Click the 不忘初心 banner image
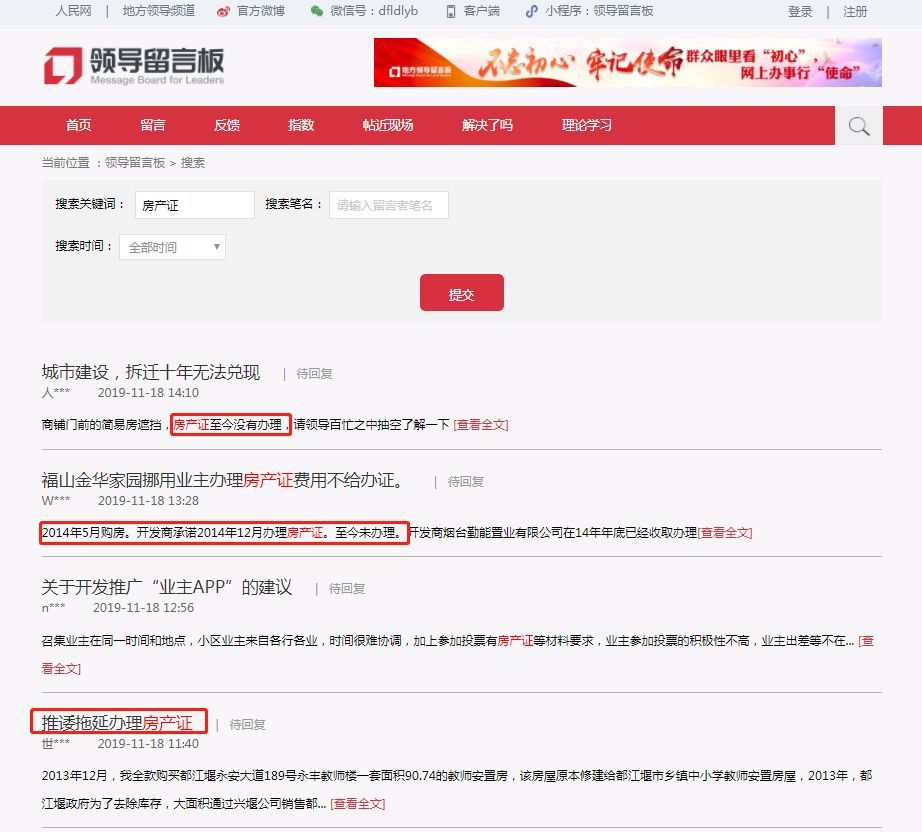922x832 pixels. 627,62
